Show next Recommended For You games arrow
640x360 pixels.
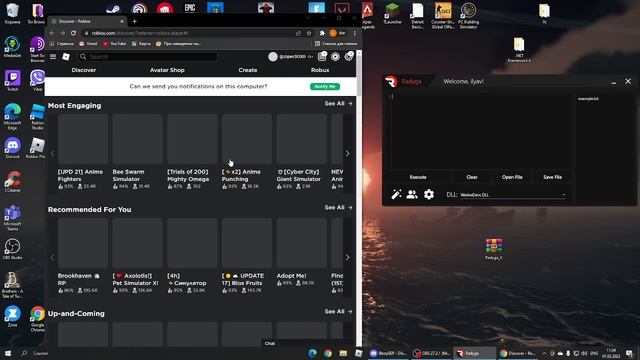click(x=347, y=258)
